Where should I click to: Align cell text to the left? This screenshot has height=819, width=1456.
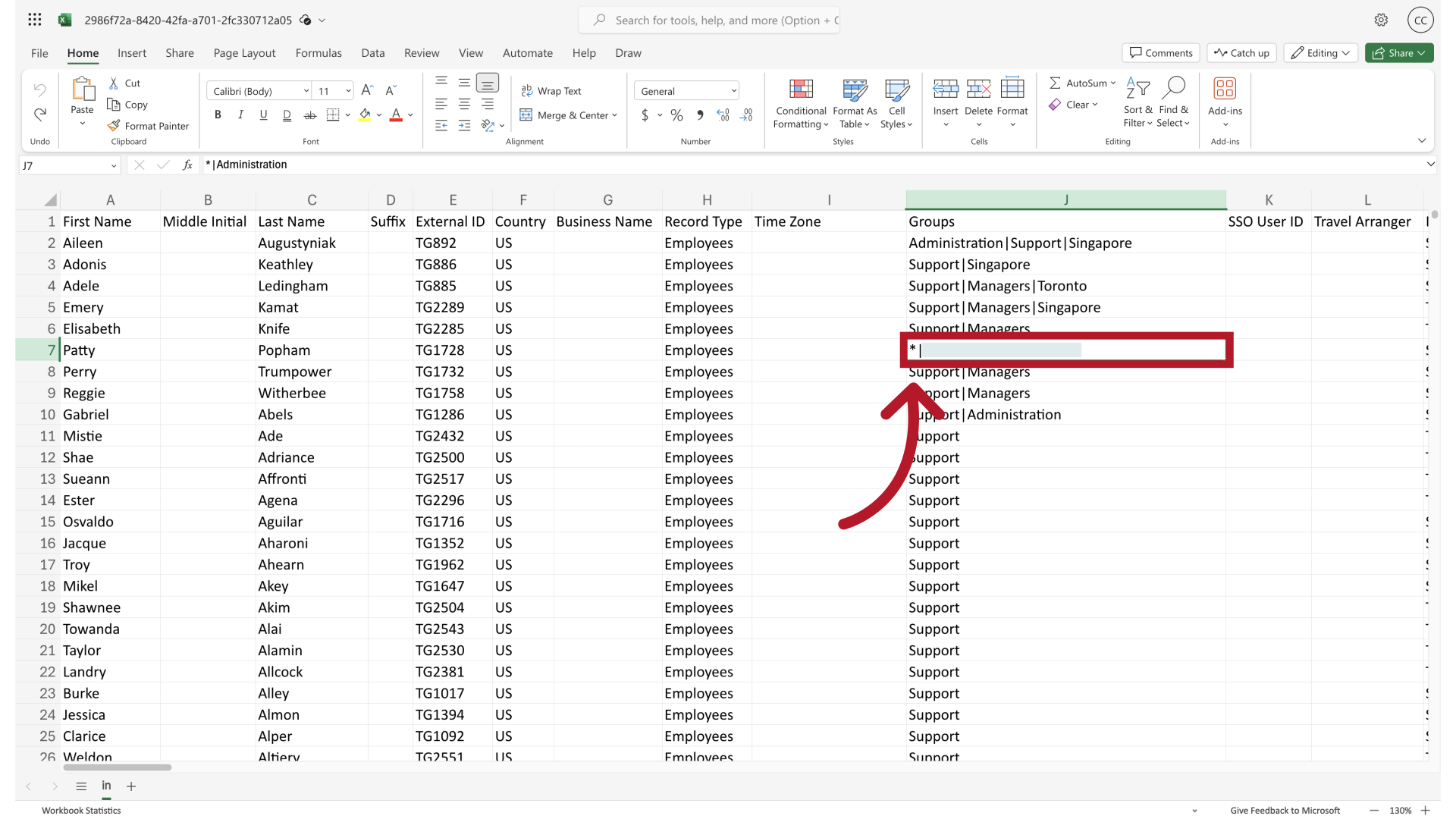441,104
